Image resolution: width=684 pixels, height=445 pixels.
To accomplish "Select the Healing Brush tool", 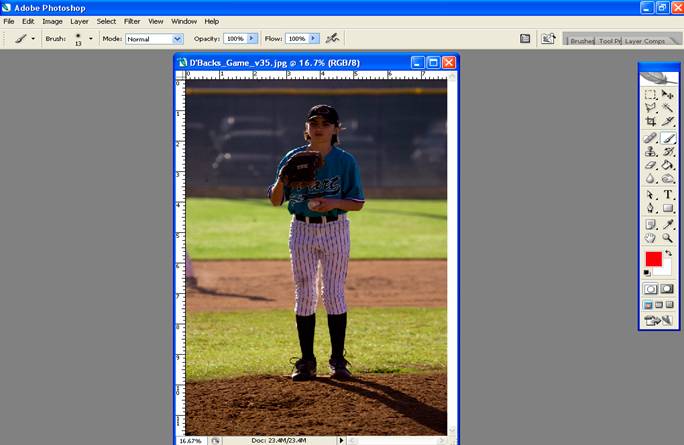I will pos(650,138).
